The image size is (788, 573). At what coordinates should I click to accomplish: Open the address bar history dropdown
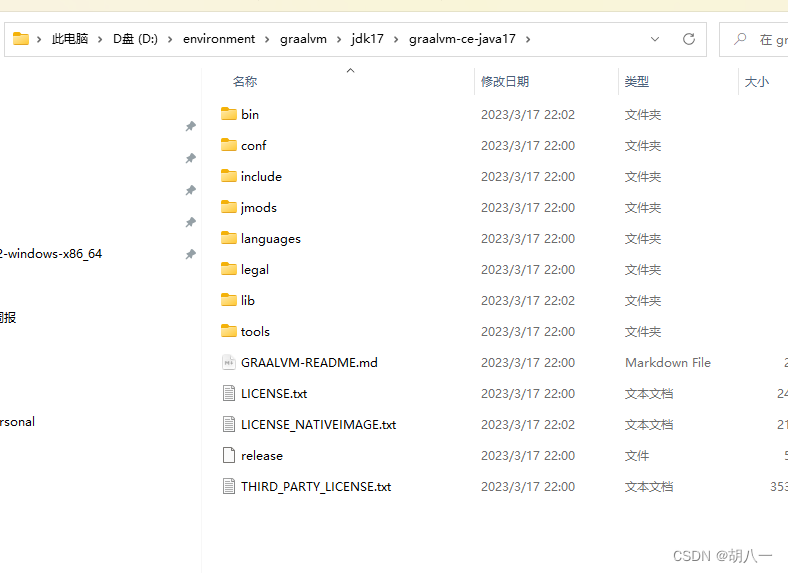pos(655,39)
